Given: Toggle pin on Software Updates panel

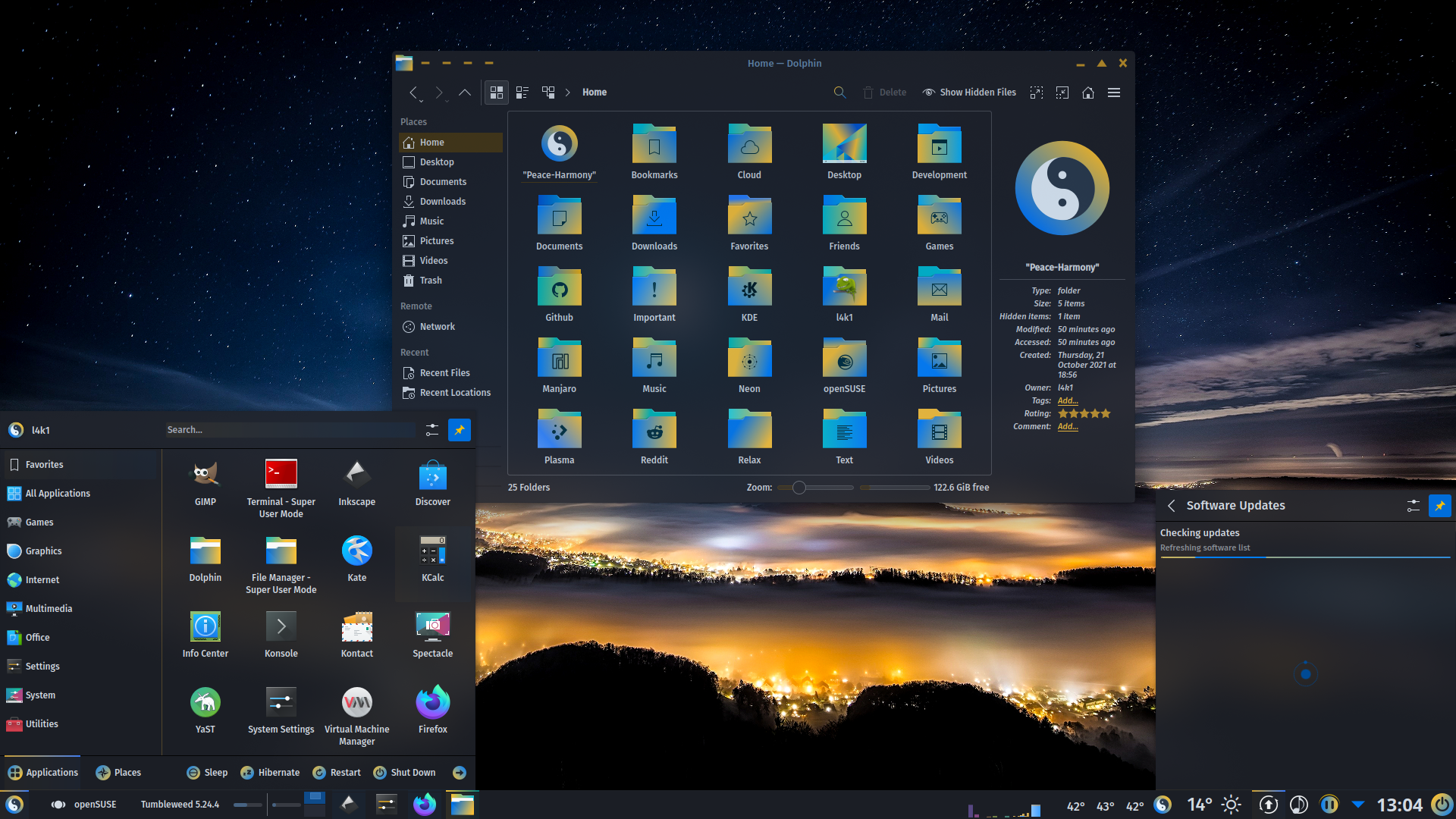Looking at the screenshot, I should pyautogui.click(x=1439, y=506).
